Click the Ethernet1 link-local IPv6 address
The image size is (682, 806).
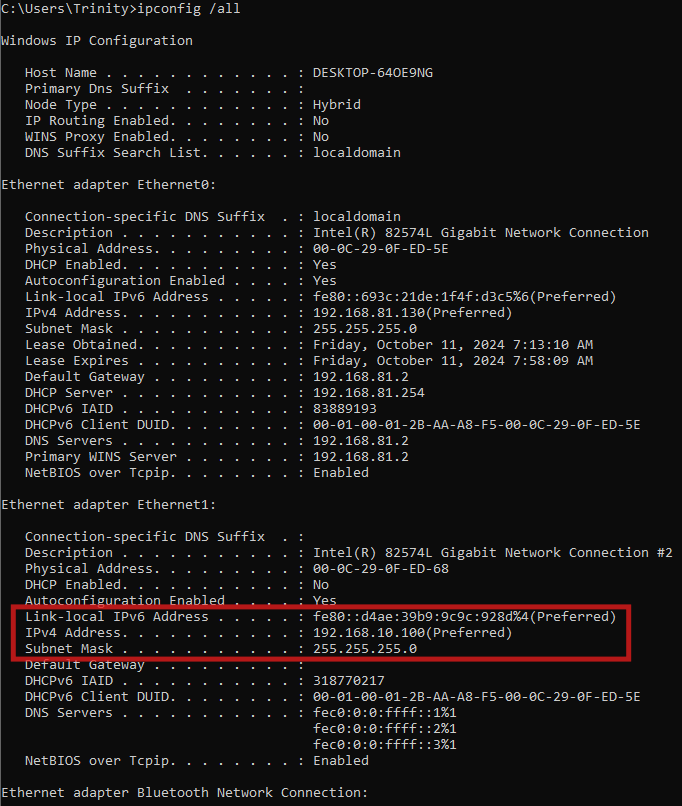point(464,617)
